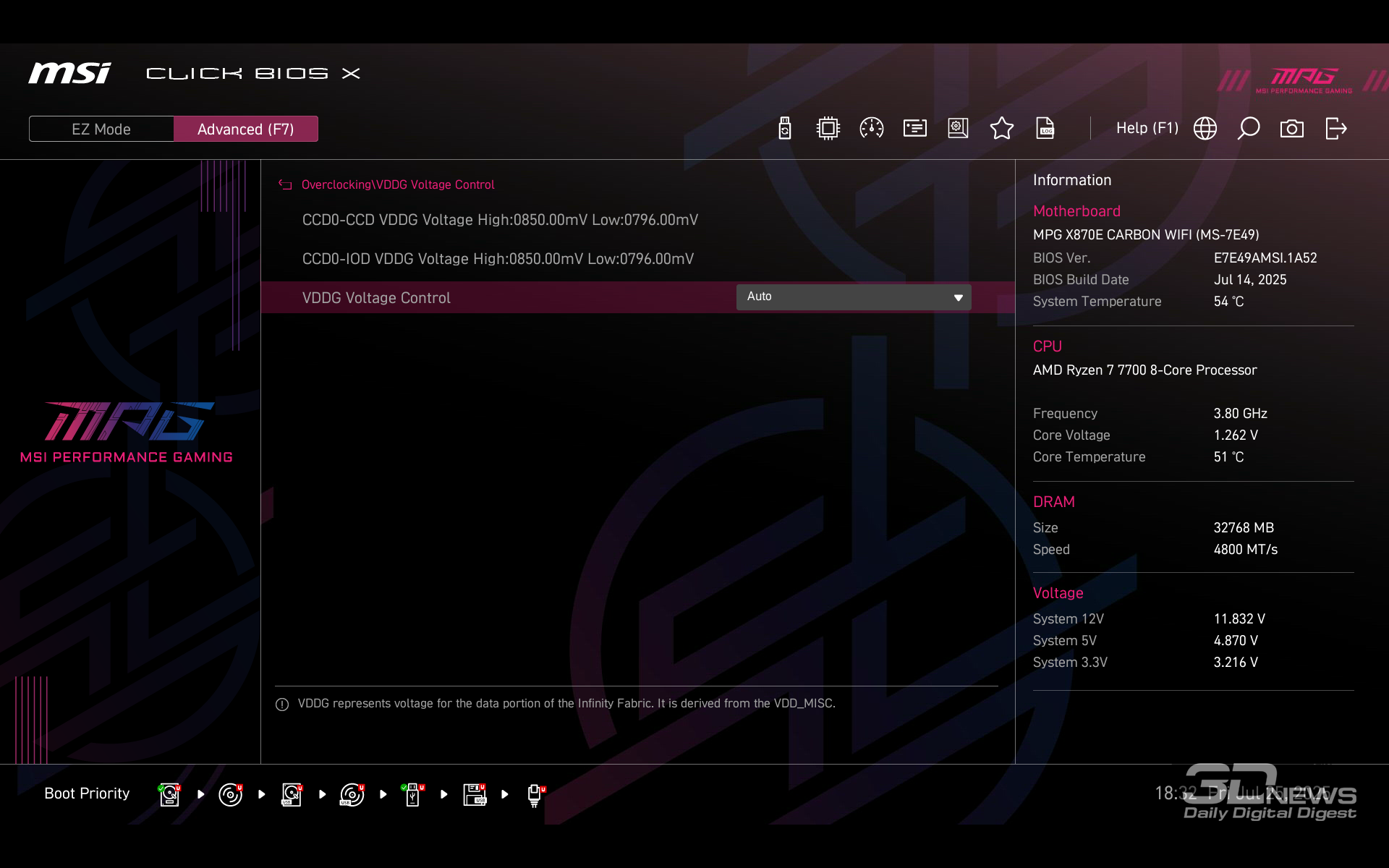Click the Overclocking\VDDG Voltage Control breadcrumb
Image resolution: width=1389 pixels, height=868 pixels.
point(398,185)
